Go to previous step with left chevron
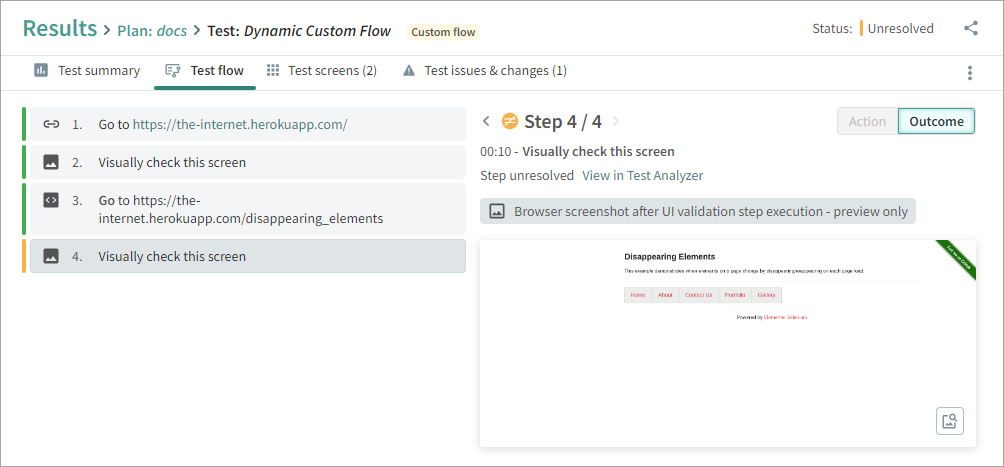Image resolution: width=1004 pixels, height=467 pixels. tap(486, 122)
